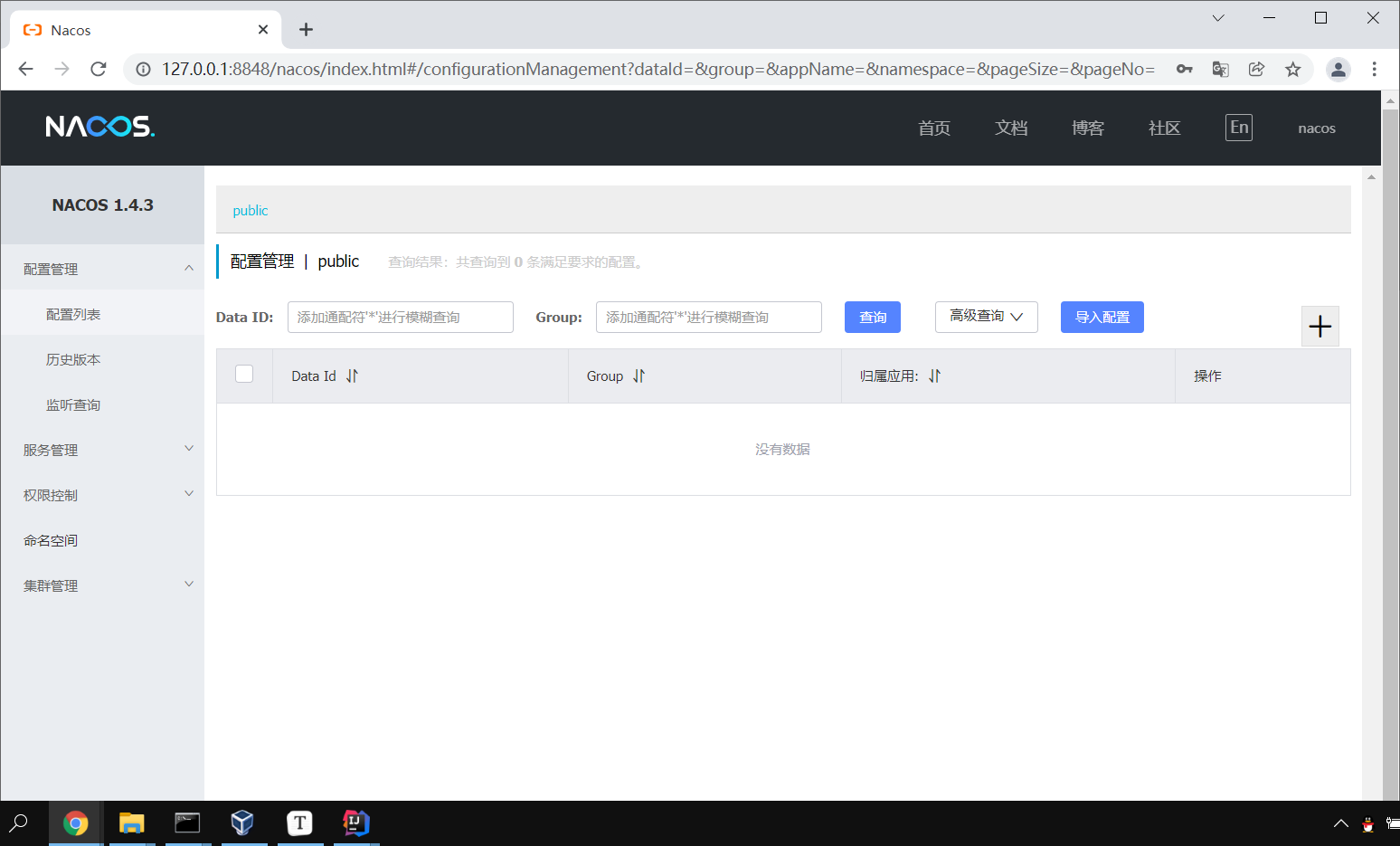Image resolution: width=1400 pixels, height=846 pixels.
Task: Click the 导入配置 import button
Action: pyautogui.click(x=1102, y=317)
